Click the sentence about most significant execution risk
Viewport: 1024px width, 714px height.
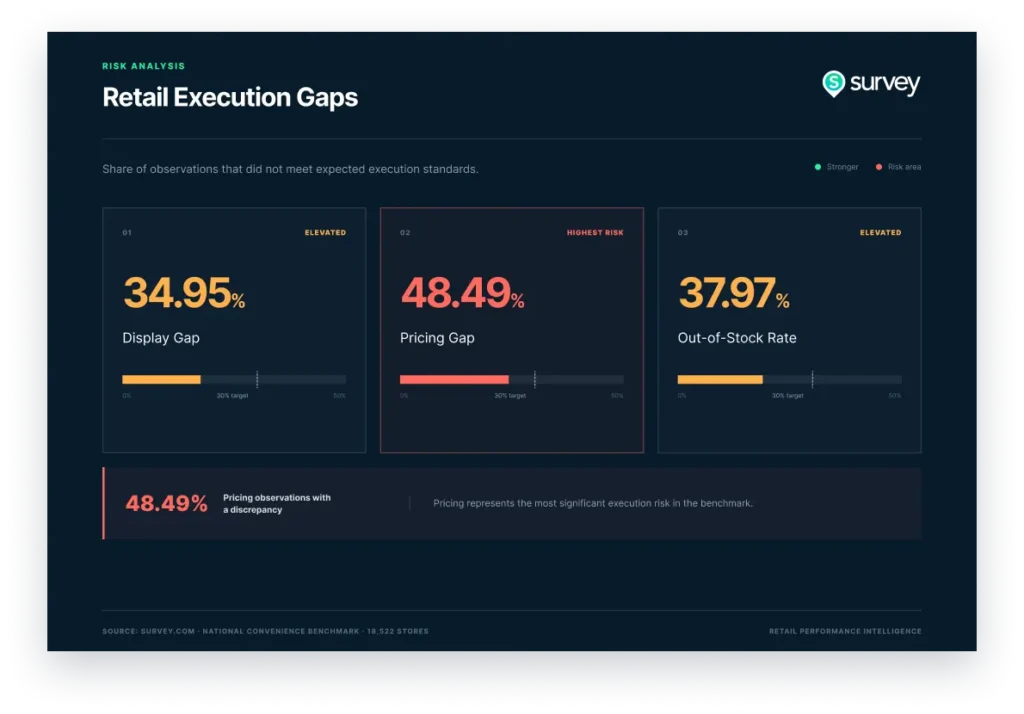593,504
